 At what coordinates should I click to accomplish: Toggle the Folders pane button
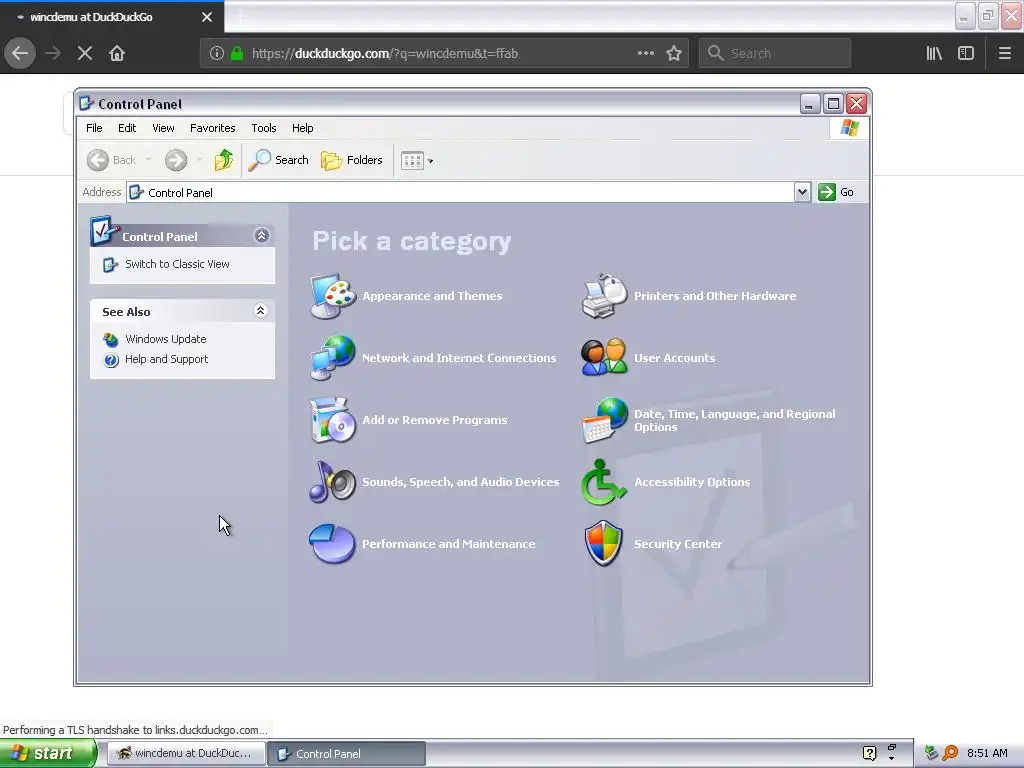tap(352, 160)
